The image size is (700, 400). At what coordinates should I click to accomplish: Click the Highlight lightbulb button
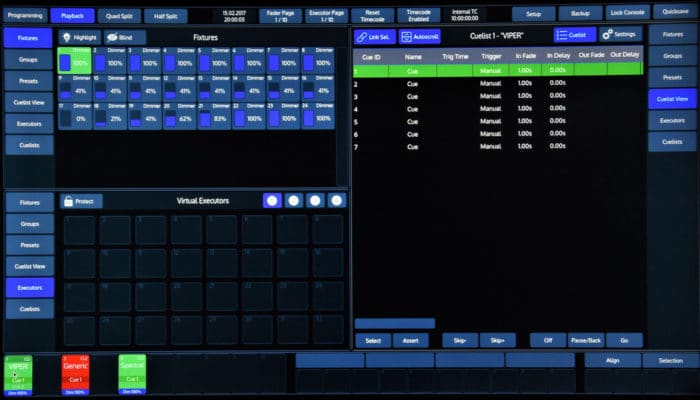click(80, 37)
